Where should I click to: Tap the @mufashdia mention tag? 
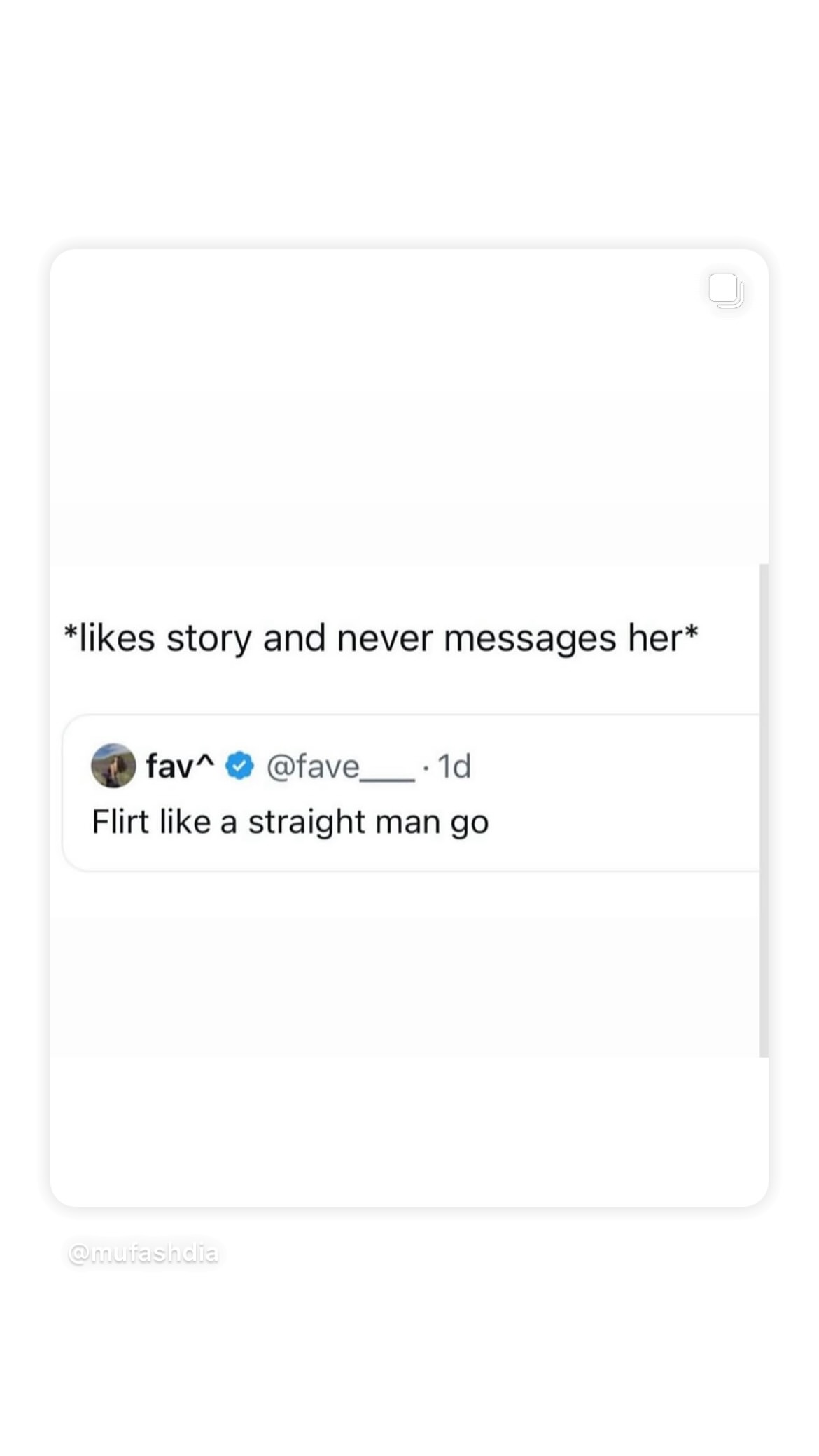[143, 1252]
